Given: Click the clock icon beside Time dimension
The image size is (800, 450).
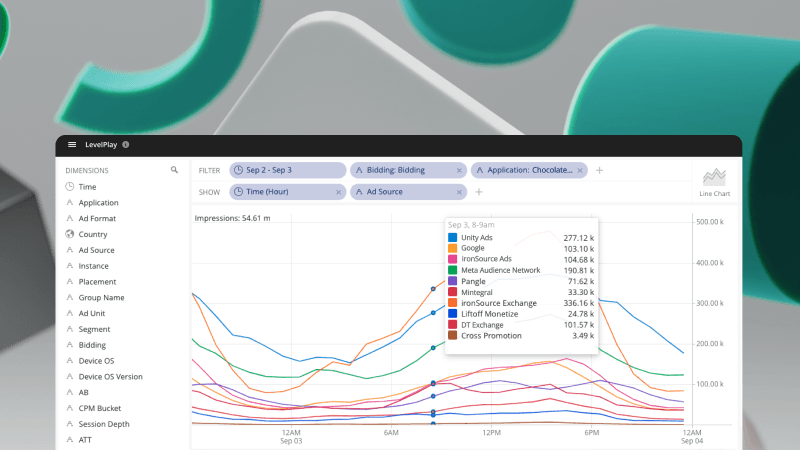Looking at the screenshot, I should [70, 187].
